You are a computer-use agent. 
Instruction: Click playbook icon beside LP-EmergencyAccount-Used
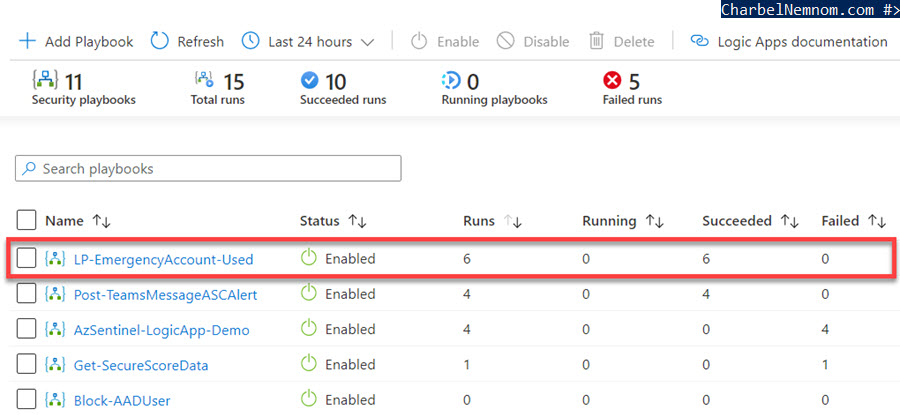[55, 259]
